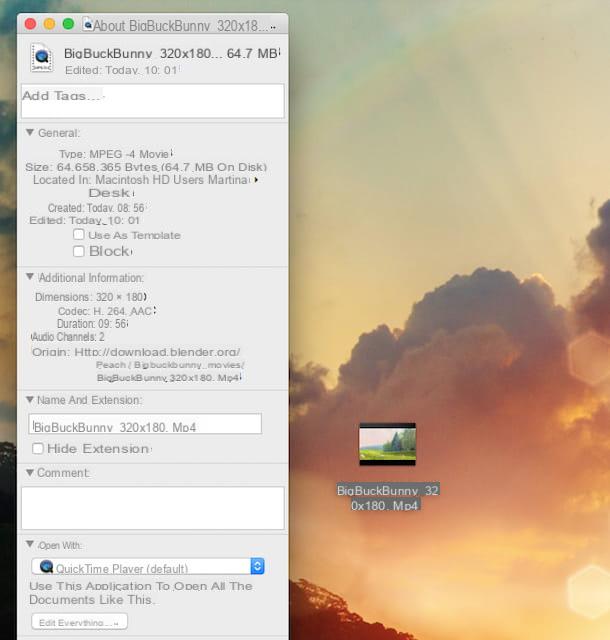
Task: Click the header file name BigBuckBunny_320x180… 64.7 MB
Action: (170, 53)
